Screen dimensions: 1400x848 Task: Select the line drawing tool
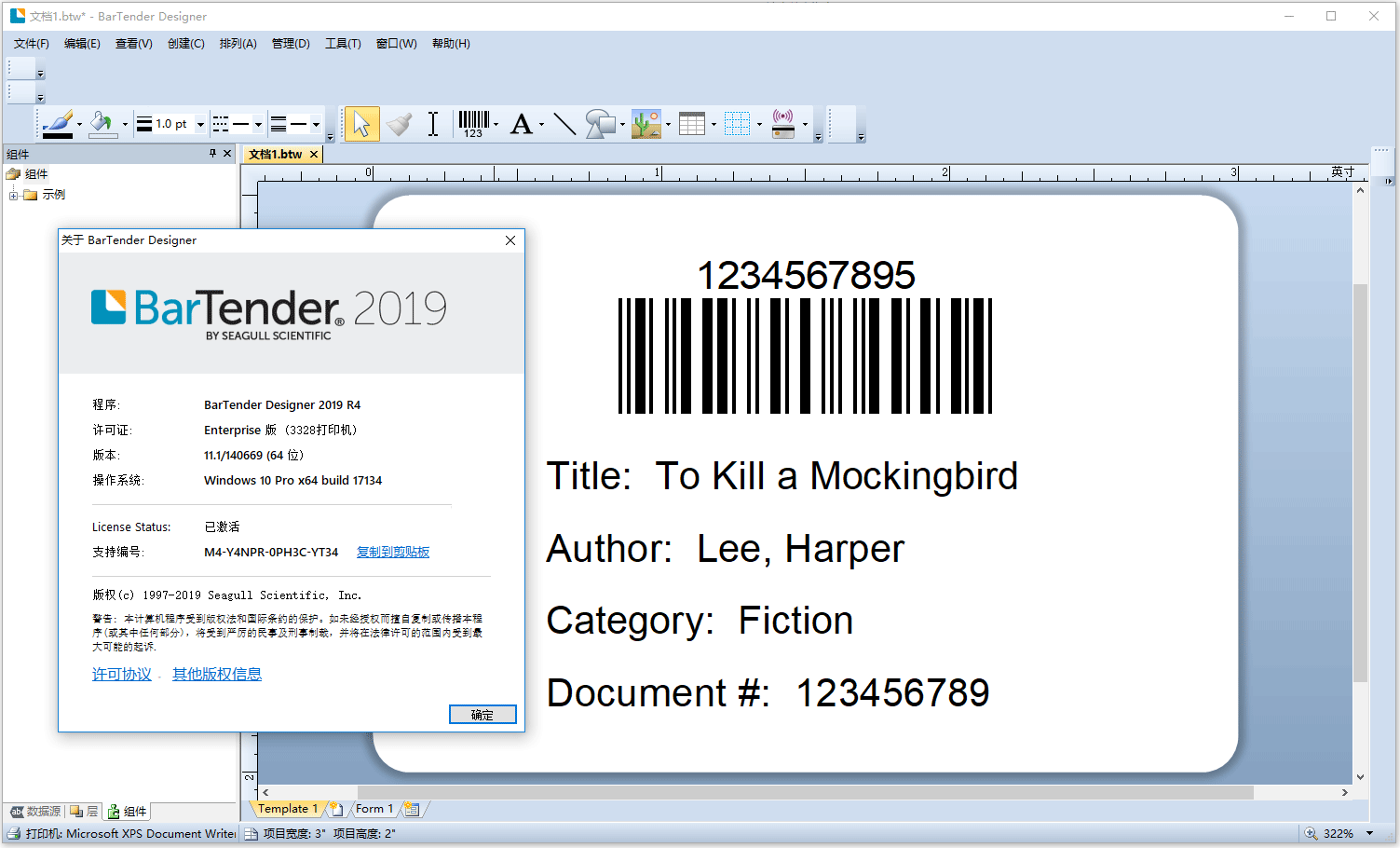(x=564, y=124)
